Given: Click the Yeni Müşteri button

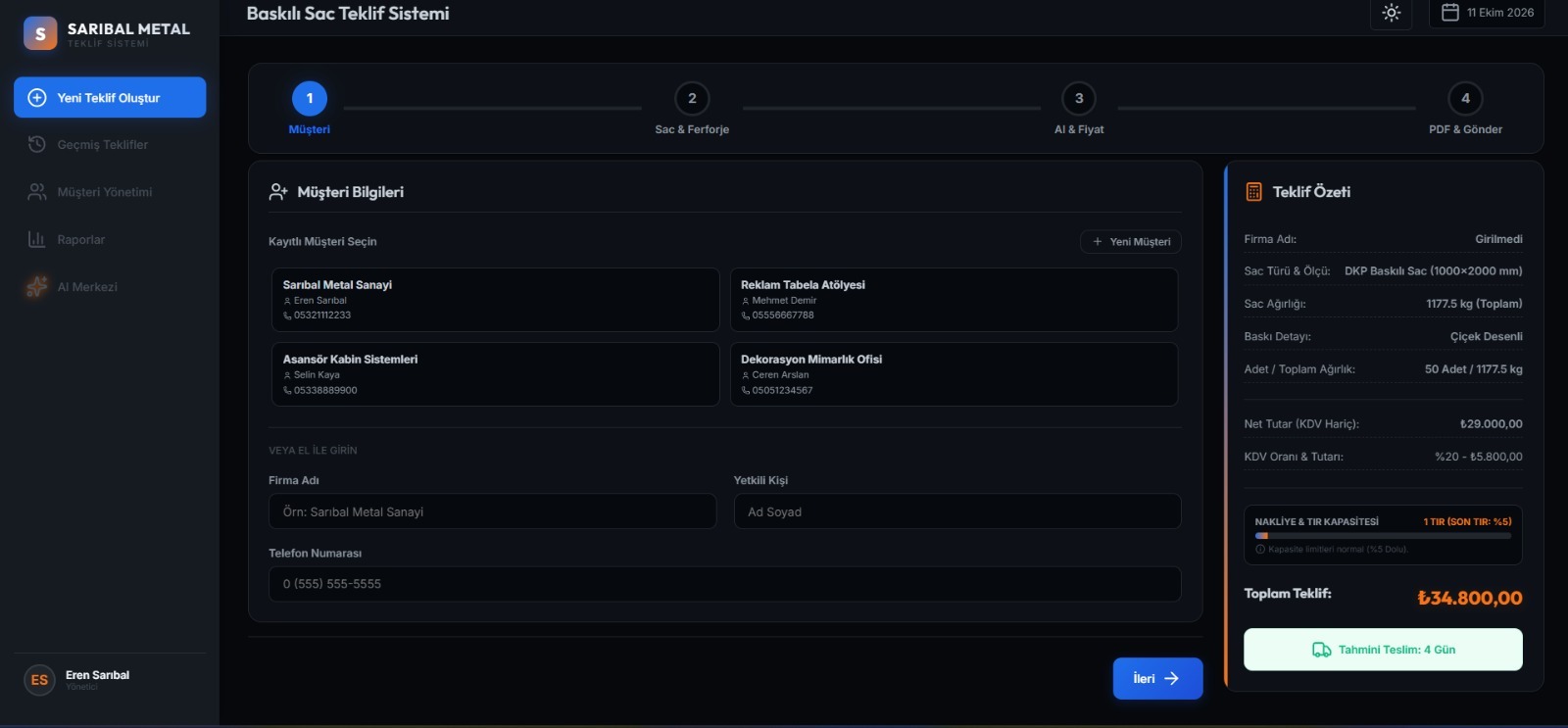Looking at the screenshot, I should point(1131,242).
